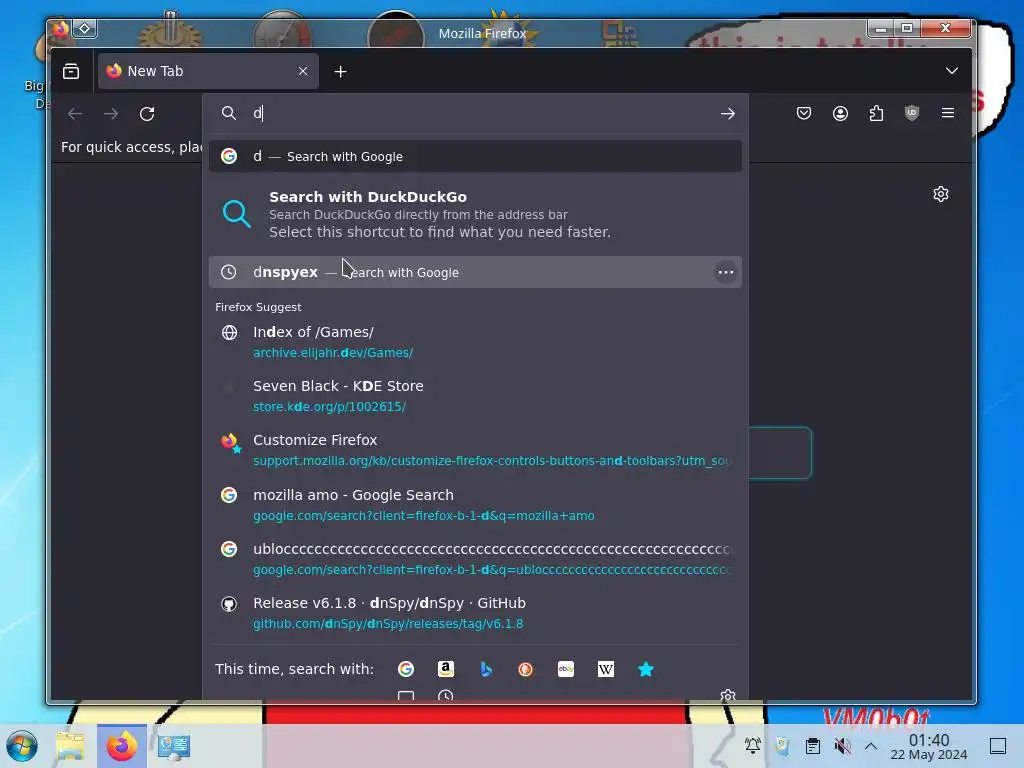Viewport: 1024px width, 768px height.
Task: Click the new tab page personalize gear
Action: (x=940, y=194)
